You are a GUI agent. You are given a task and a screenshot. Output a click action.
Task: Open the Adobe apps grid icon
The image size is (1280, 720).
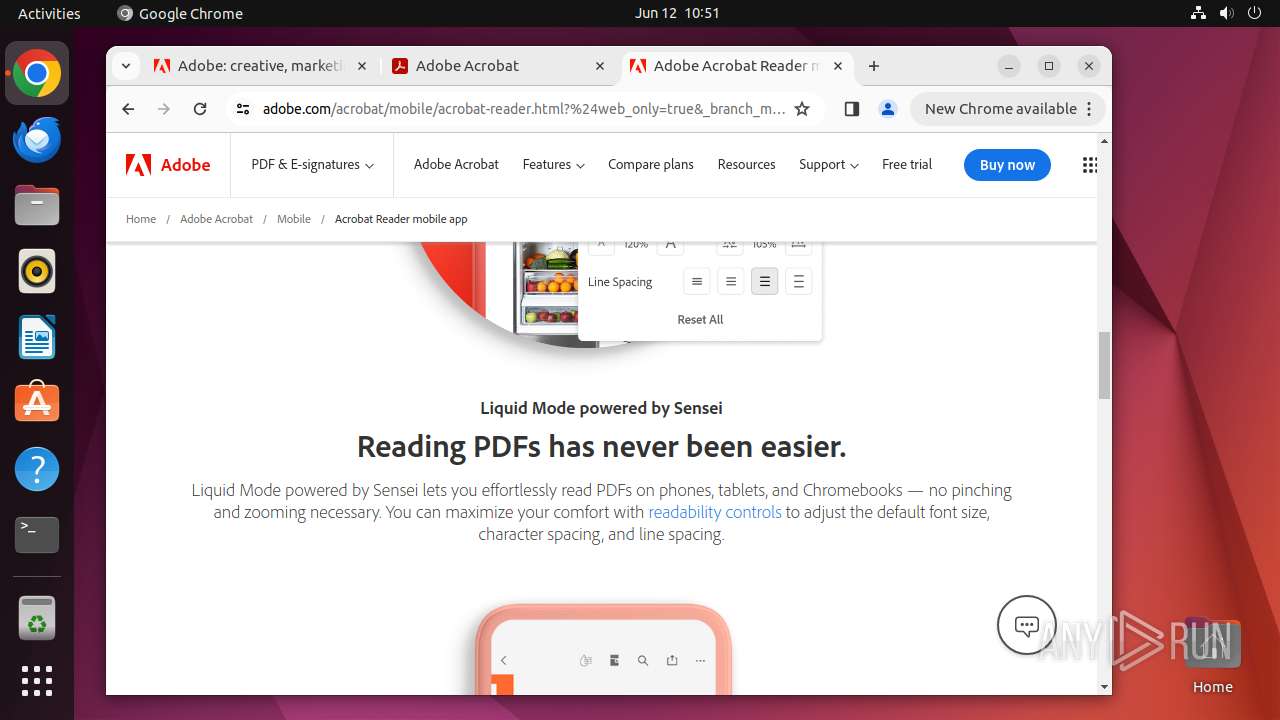pyautogui.click(x=1090, y=165)
